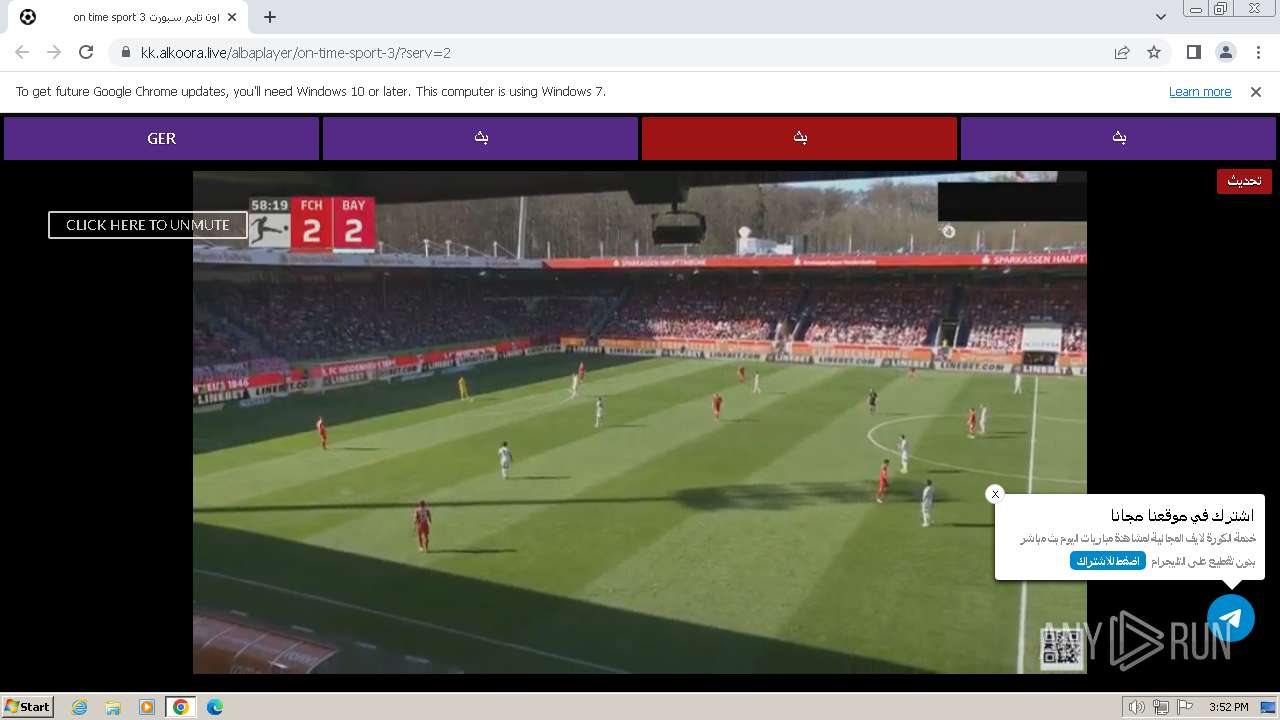Expand the tab search chevron
Screen dimensions: 1280x720
coord(1160,17)
